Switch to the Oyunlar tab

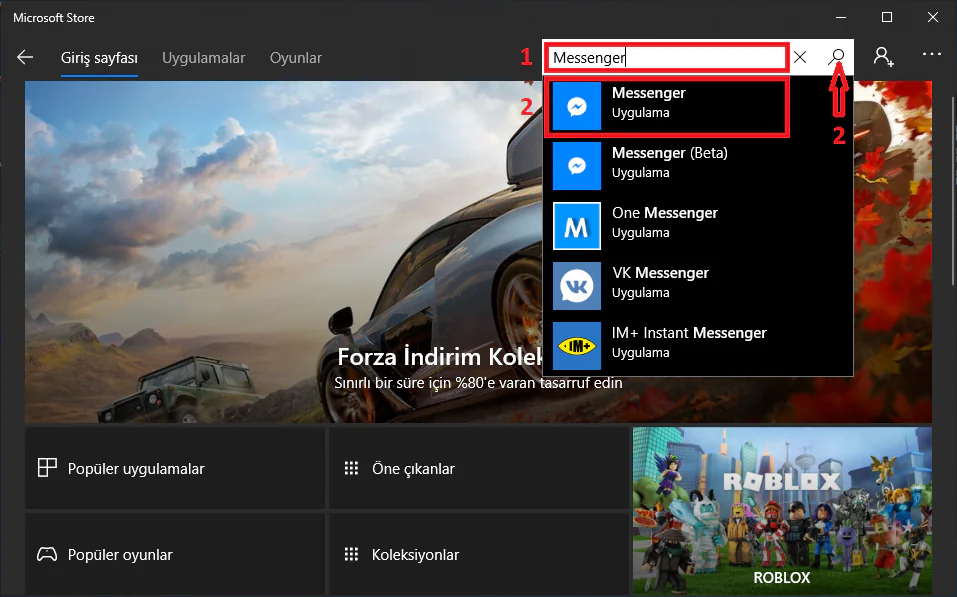pyautogui.click(x=296, y=58)
